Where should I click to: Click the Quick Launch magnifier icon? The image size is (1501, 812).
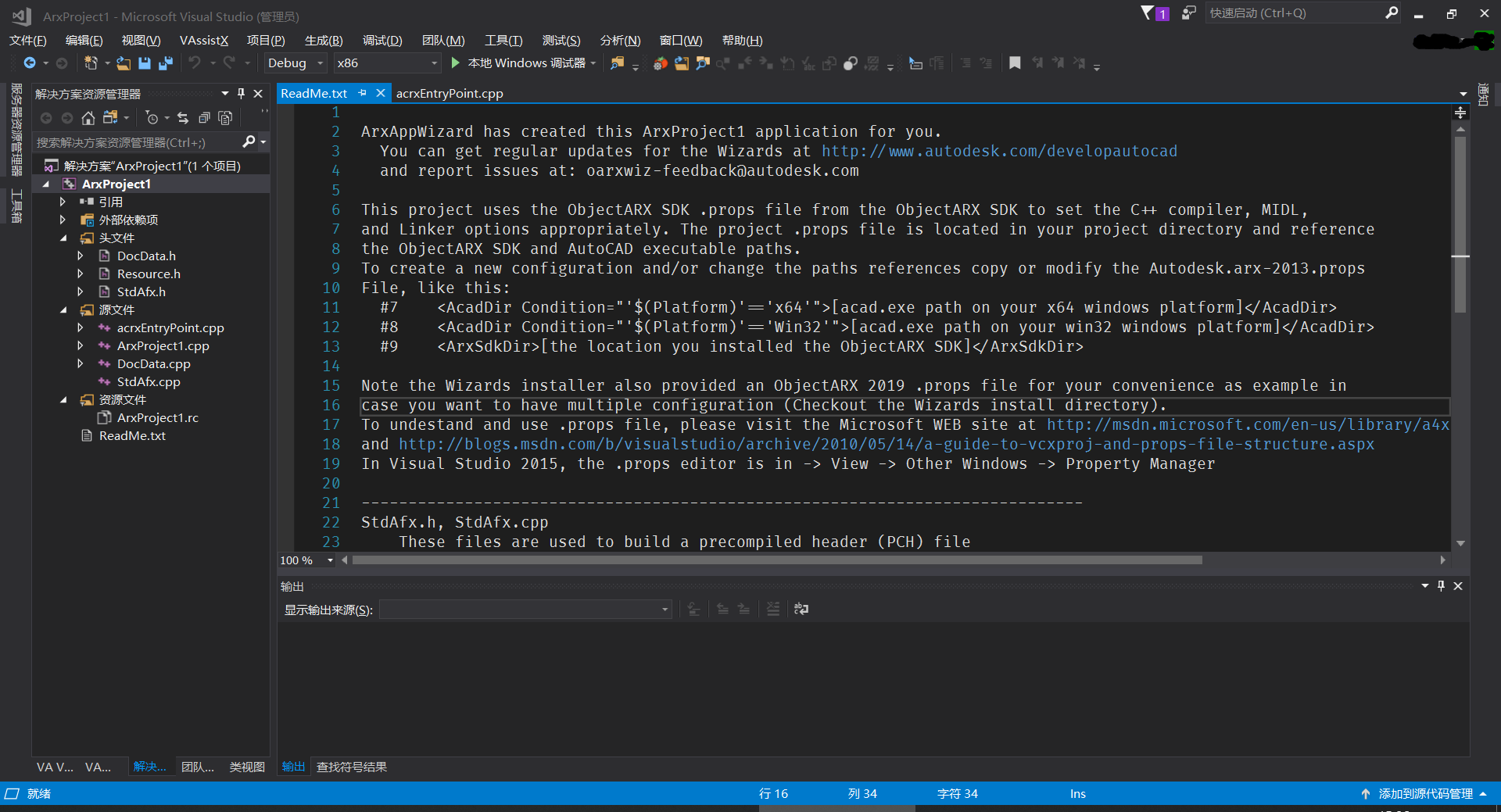coord(1392,13)
